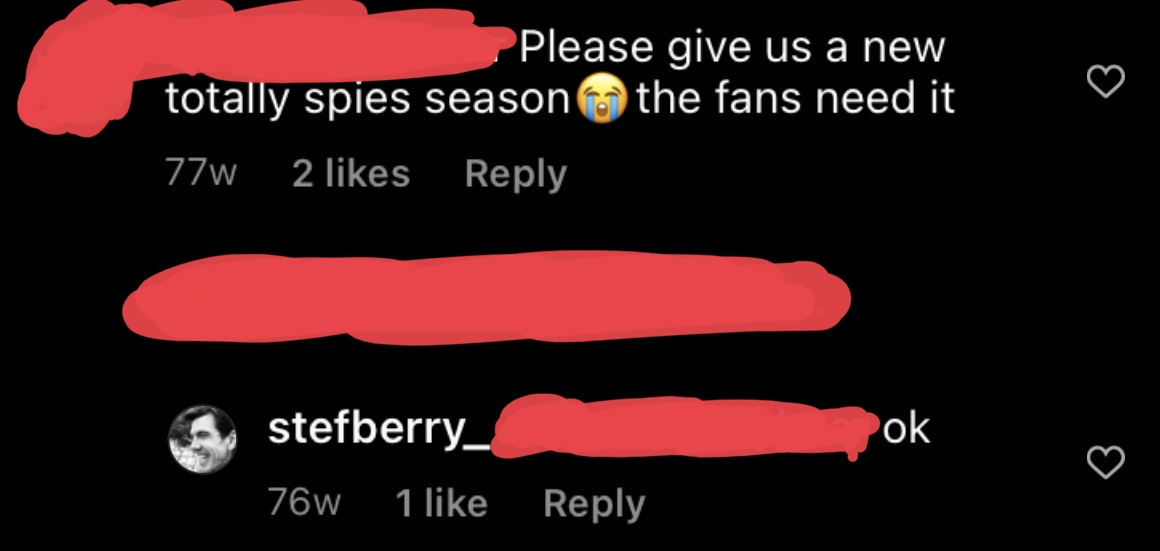Open the redacted mention after stefberry_
Viewport: 1160px width, 551px height.
click(x=677, y=427)
